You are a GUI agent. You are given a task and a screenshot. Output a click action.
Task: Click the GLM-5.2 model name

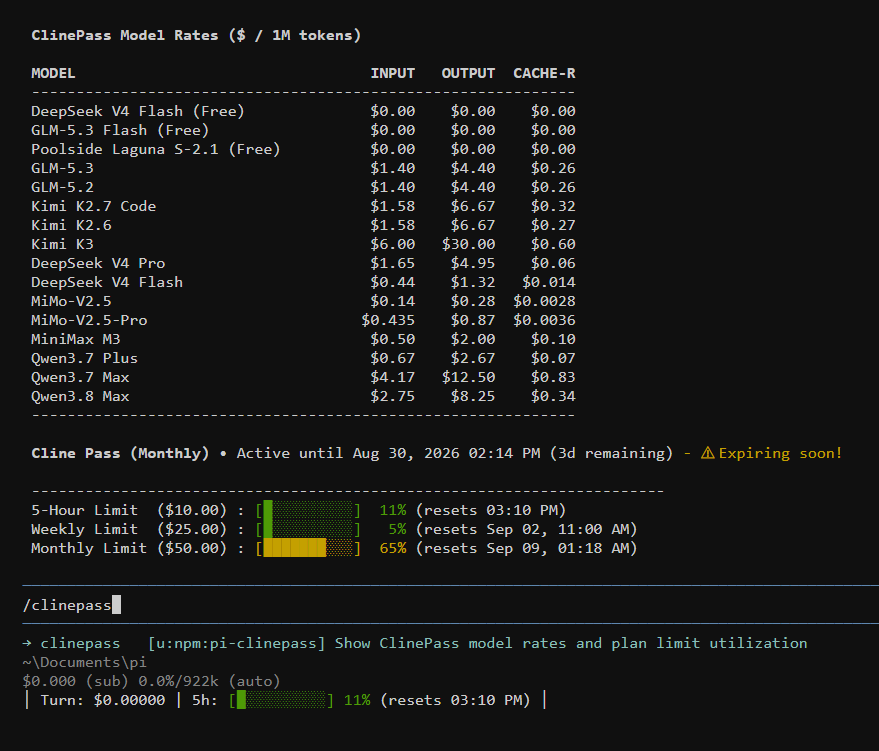[x=62, y=187]
